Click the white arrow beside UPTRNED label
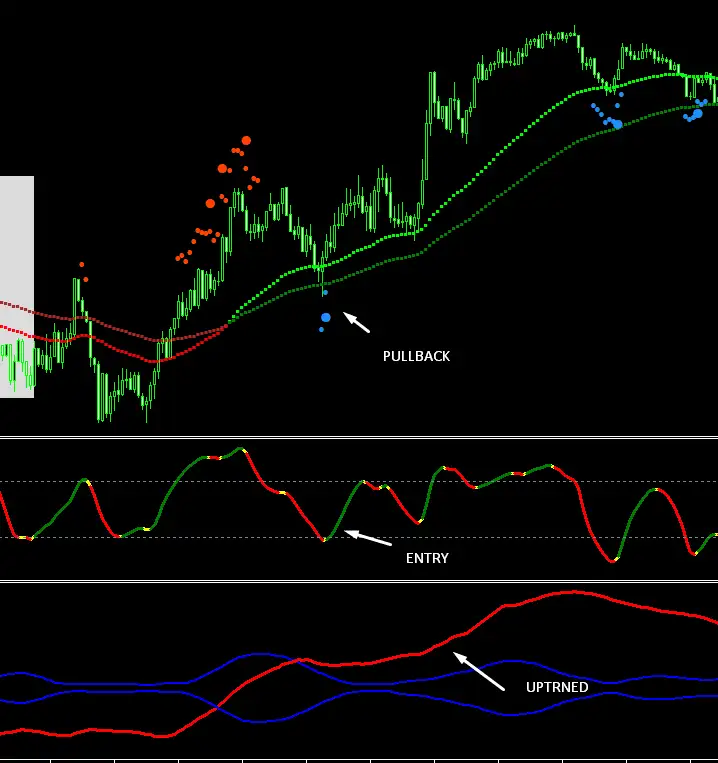 479,672
